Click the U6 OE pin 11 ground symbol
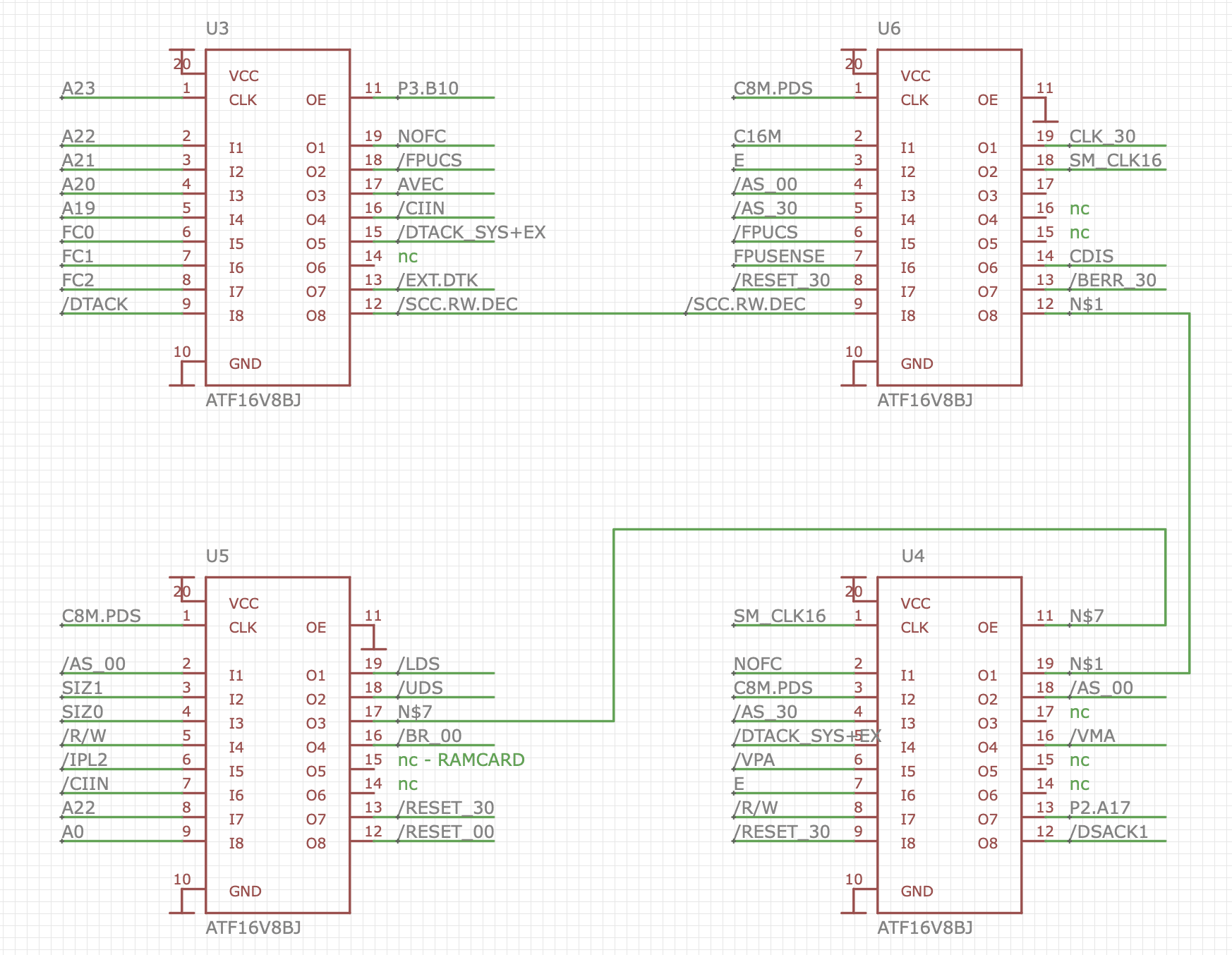The width and height of the screenshot is (1232, 955). (1045, 111)
